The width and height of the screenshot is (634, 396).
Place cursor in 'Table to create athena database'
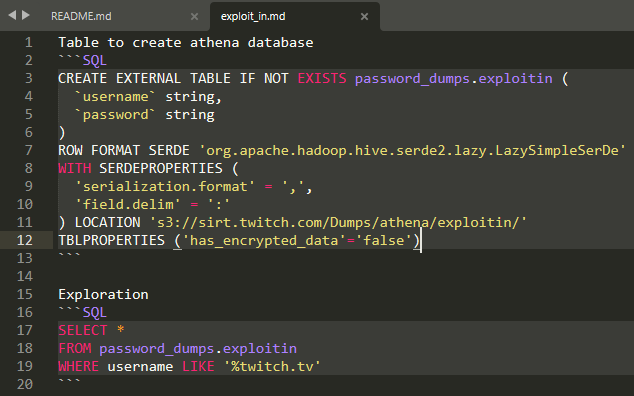tap(186, 42)
